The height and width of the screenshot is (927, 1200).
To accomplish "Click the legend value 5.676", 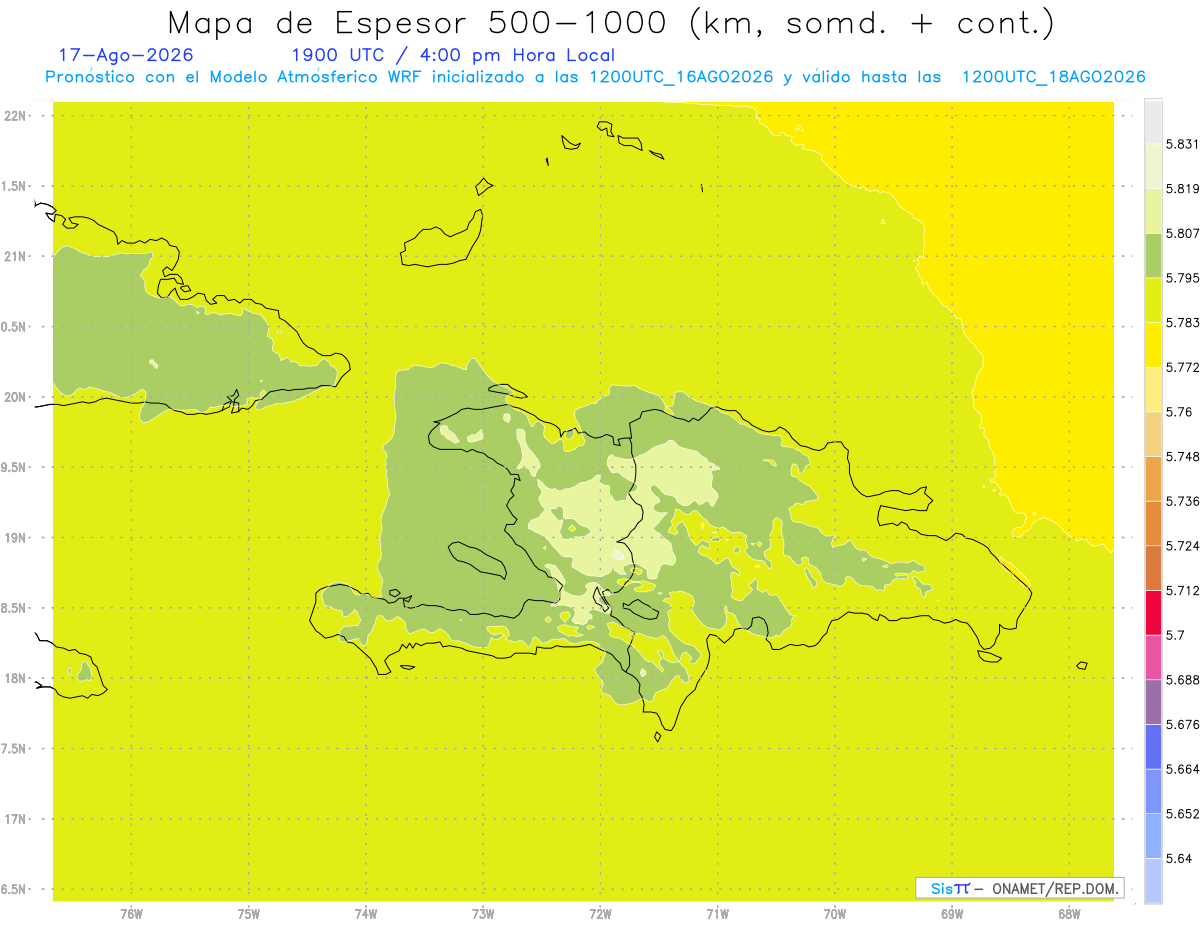I will coord(1182,724).
